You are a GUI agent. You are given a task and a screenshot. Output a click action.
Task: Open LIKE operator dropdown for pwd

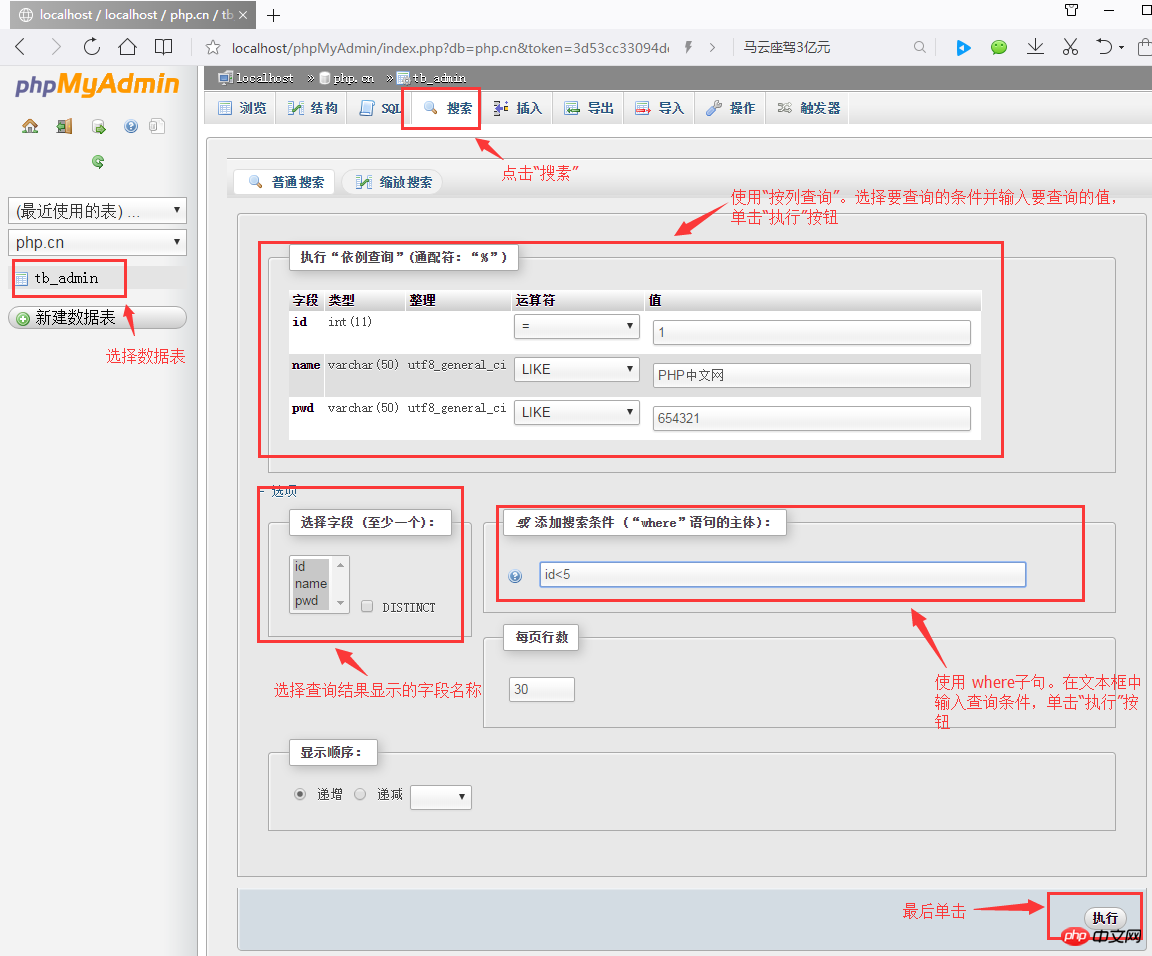577,412
